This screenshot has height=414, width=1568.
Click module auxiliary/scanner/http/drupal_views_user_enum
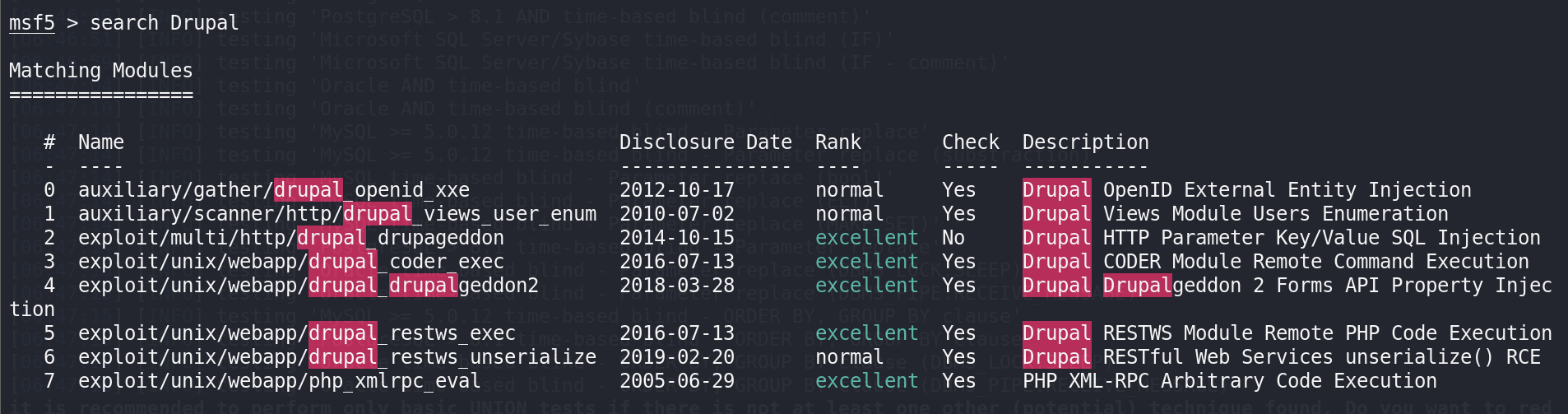[337, 214]
